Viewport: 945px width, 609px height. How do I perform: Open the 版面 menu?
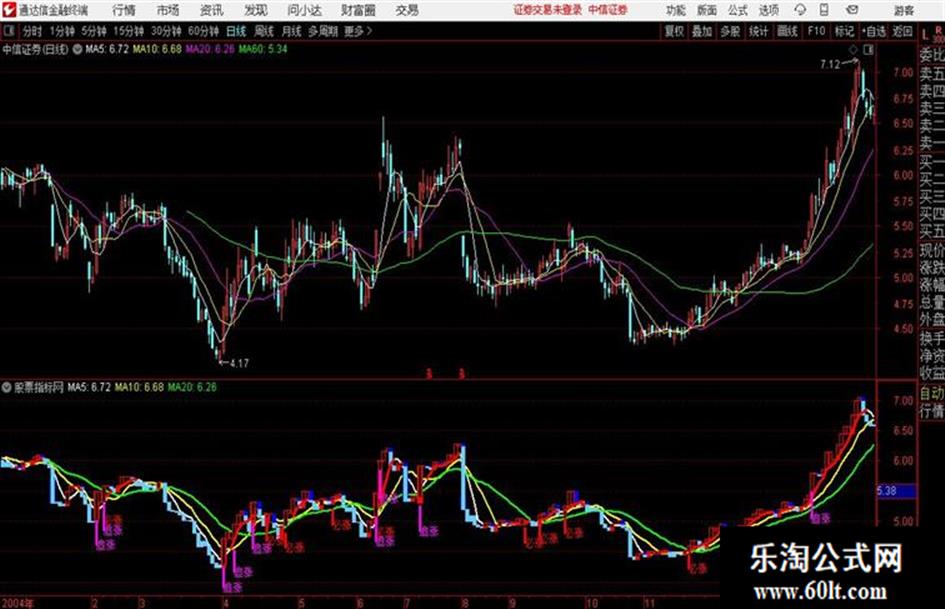[x=707, y=10]
